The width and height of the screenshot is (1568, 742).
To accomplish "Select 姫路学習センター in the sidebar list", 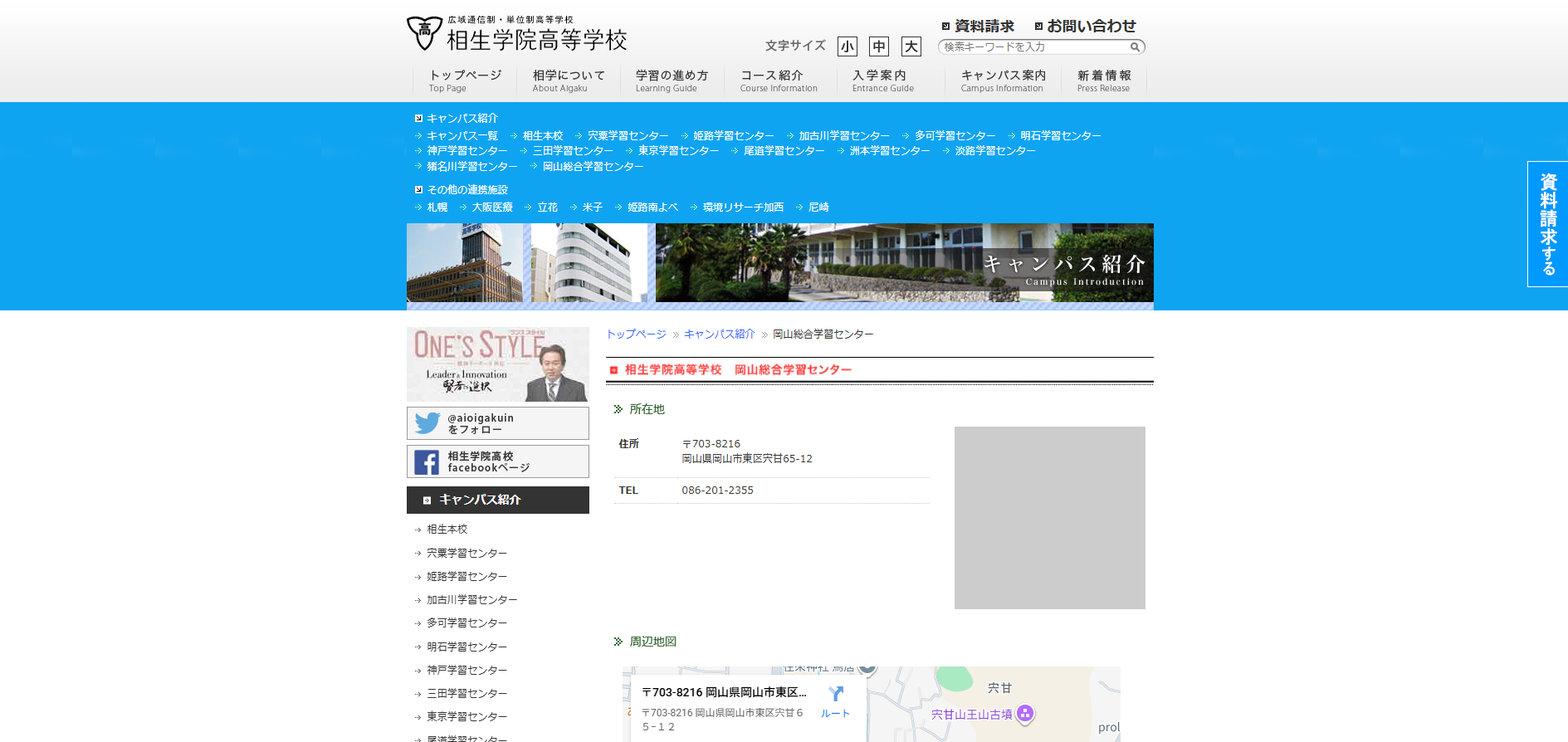I will (466, 577).
